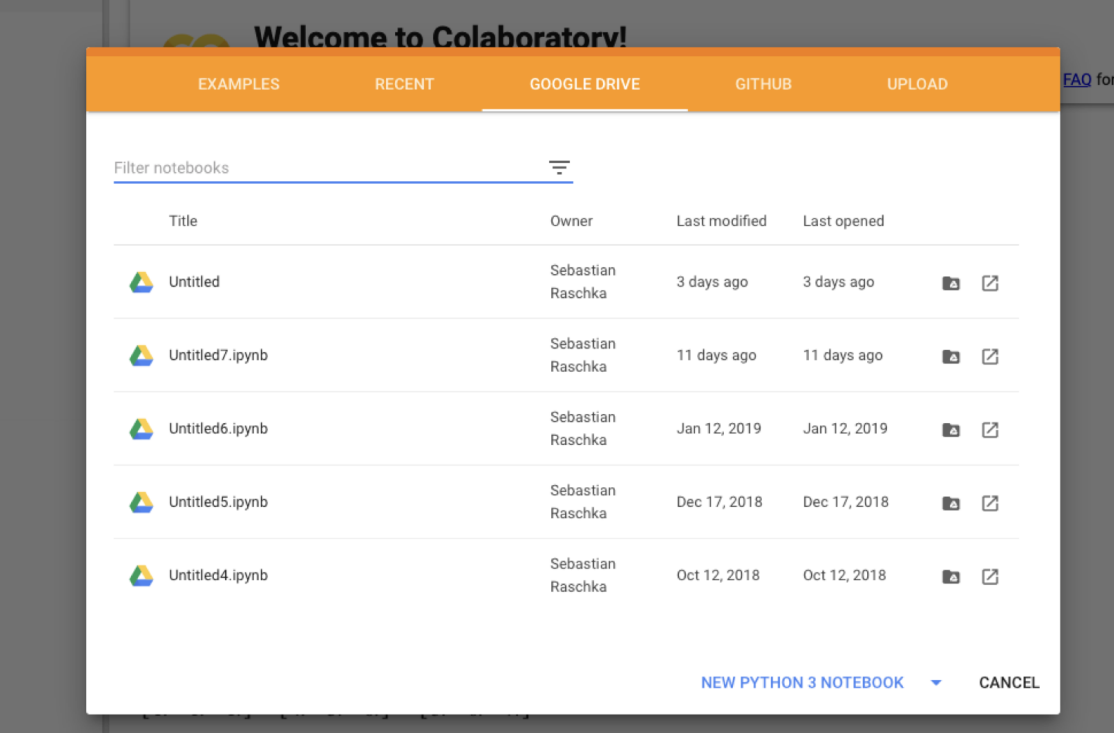Open Untitled6.ipynb in new tab icon
The width and height of the screenshot is (1114, 733).
pos(990,430)
